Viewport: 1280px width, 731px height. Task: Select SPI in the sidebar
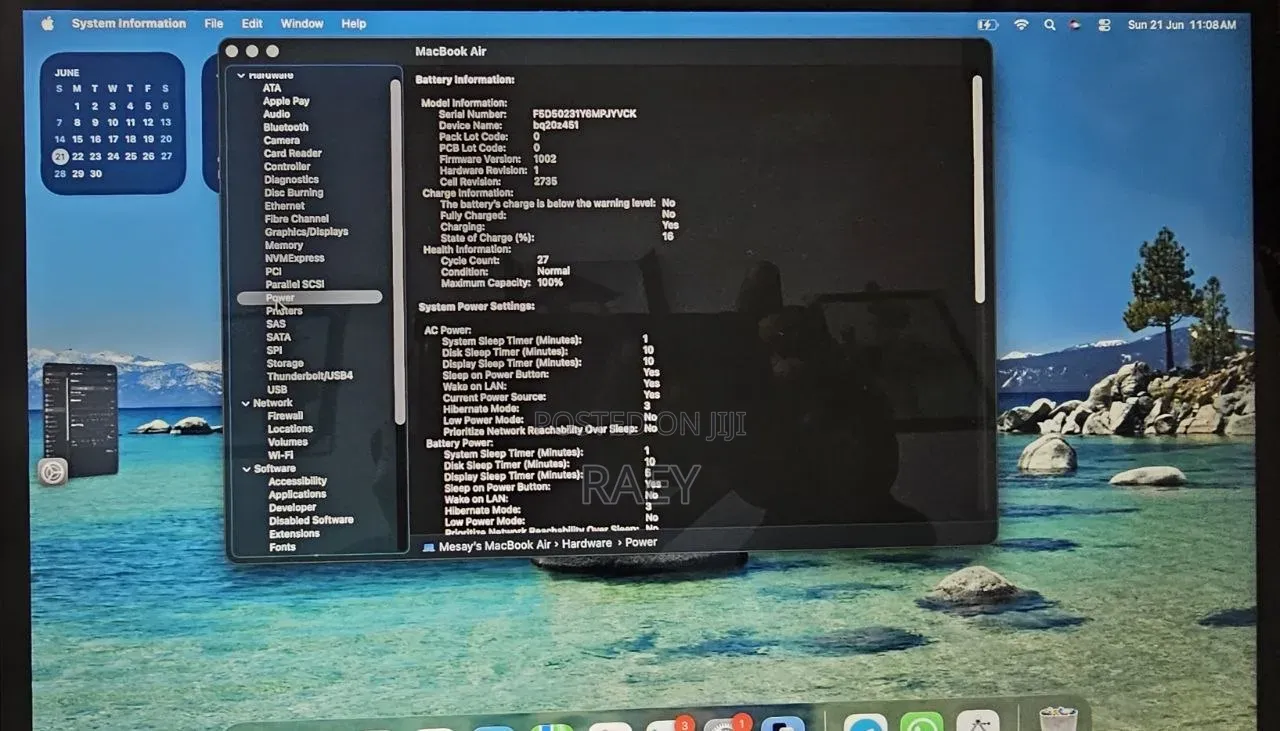tap(274, 350)
